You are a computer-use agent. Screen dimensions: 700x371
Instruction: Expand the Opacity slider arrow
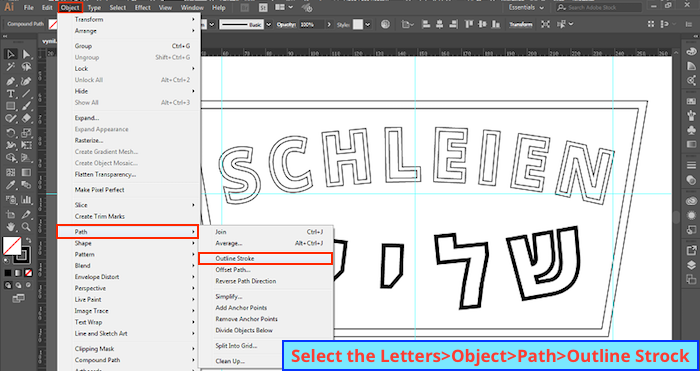tap(329, 25)
